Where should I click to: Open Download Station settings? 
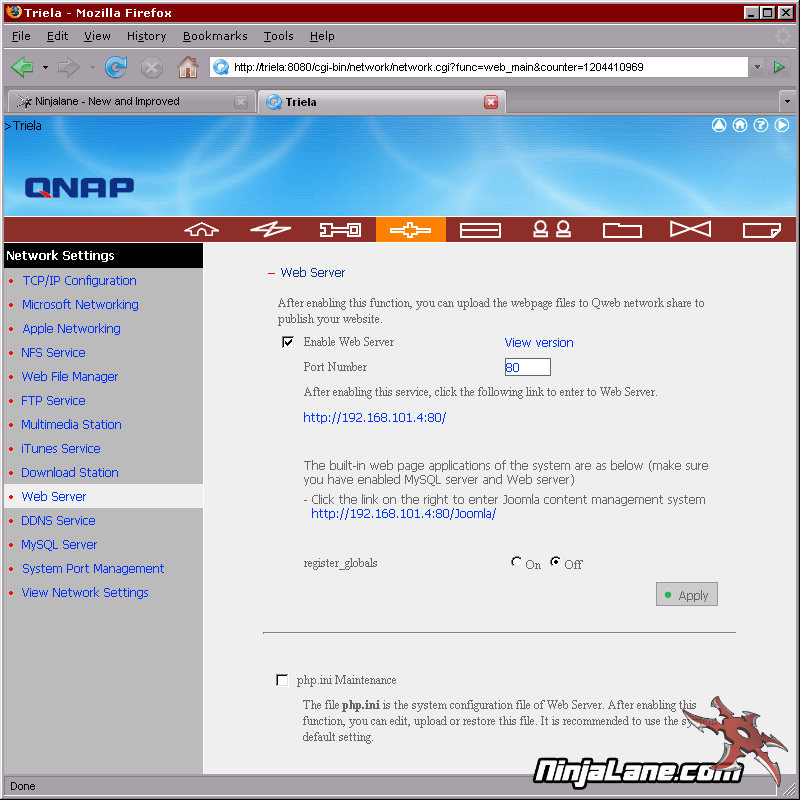click(x=69, y=472)
